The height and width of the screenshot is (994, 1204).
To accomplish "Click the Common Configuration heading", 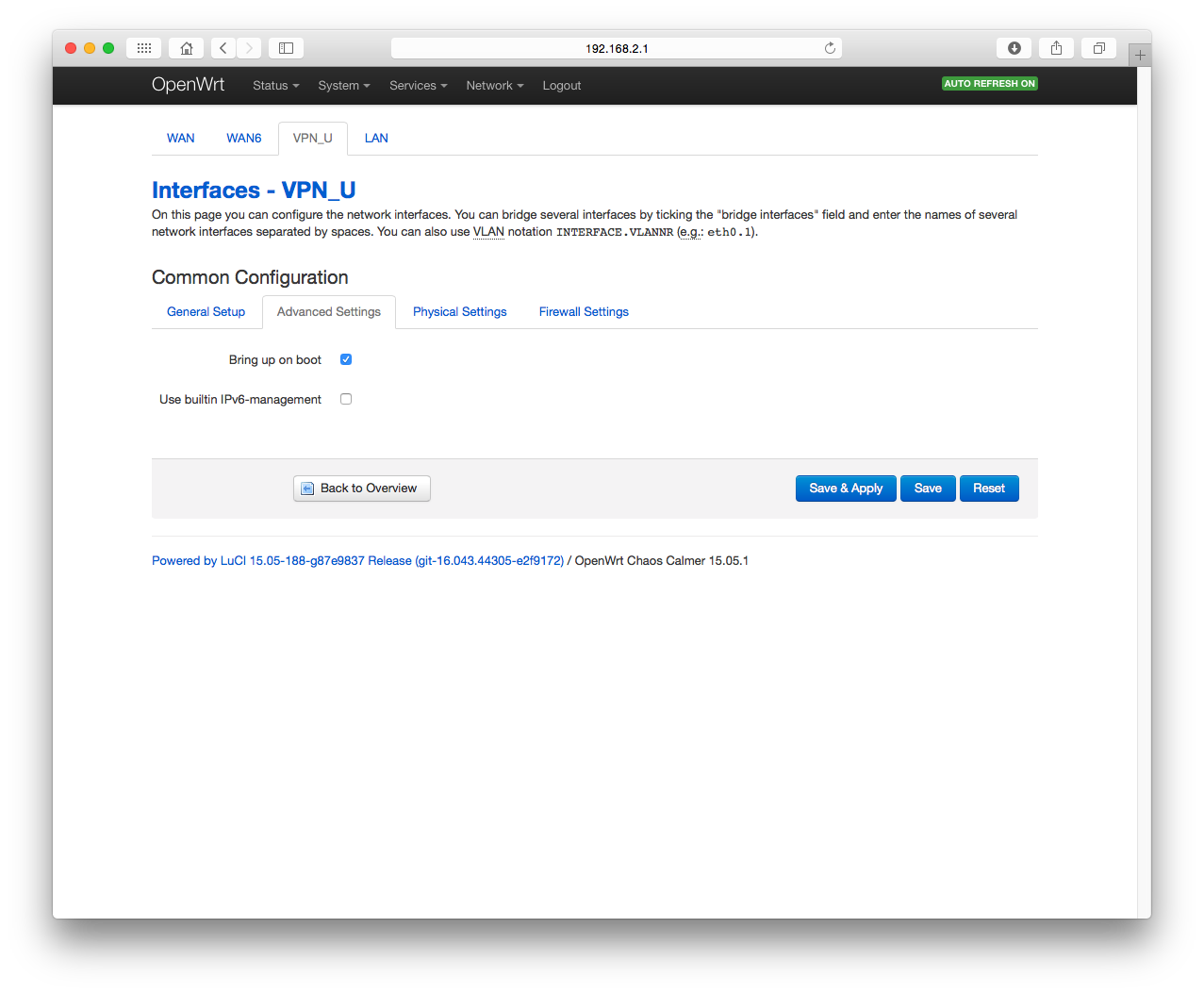I will [x=250, y=277].
